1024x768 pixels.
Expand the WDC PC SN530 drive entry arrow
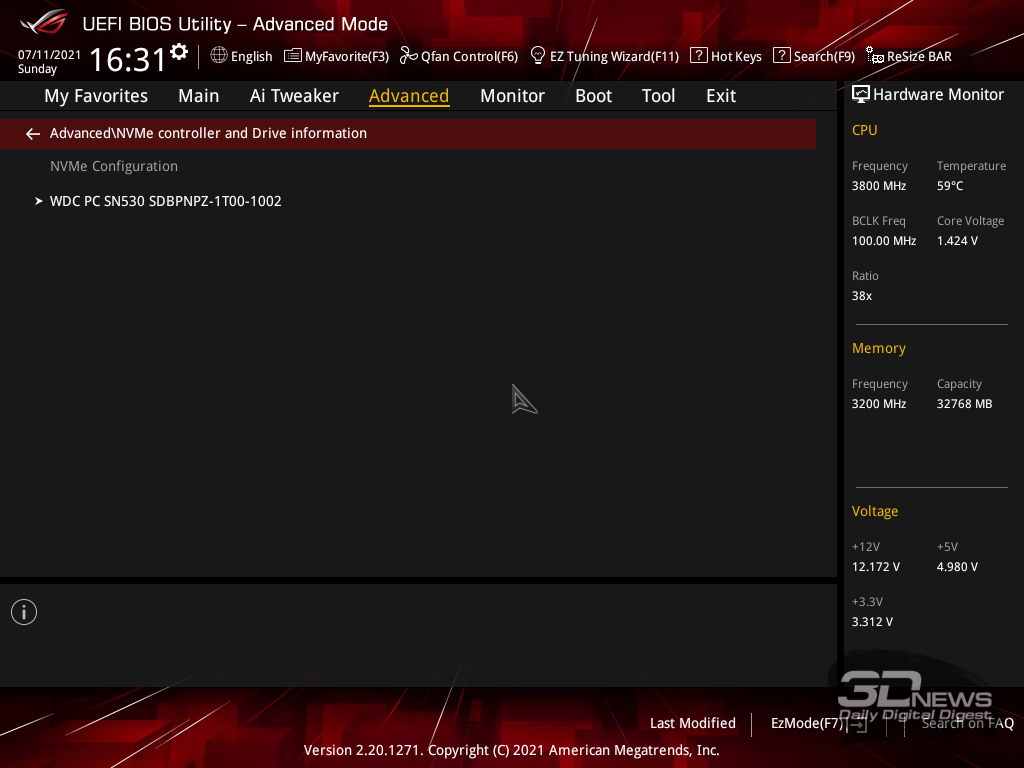(39, 201)
